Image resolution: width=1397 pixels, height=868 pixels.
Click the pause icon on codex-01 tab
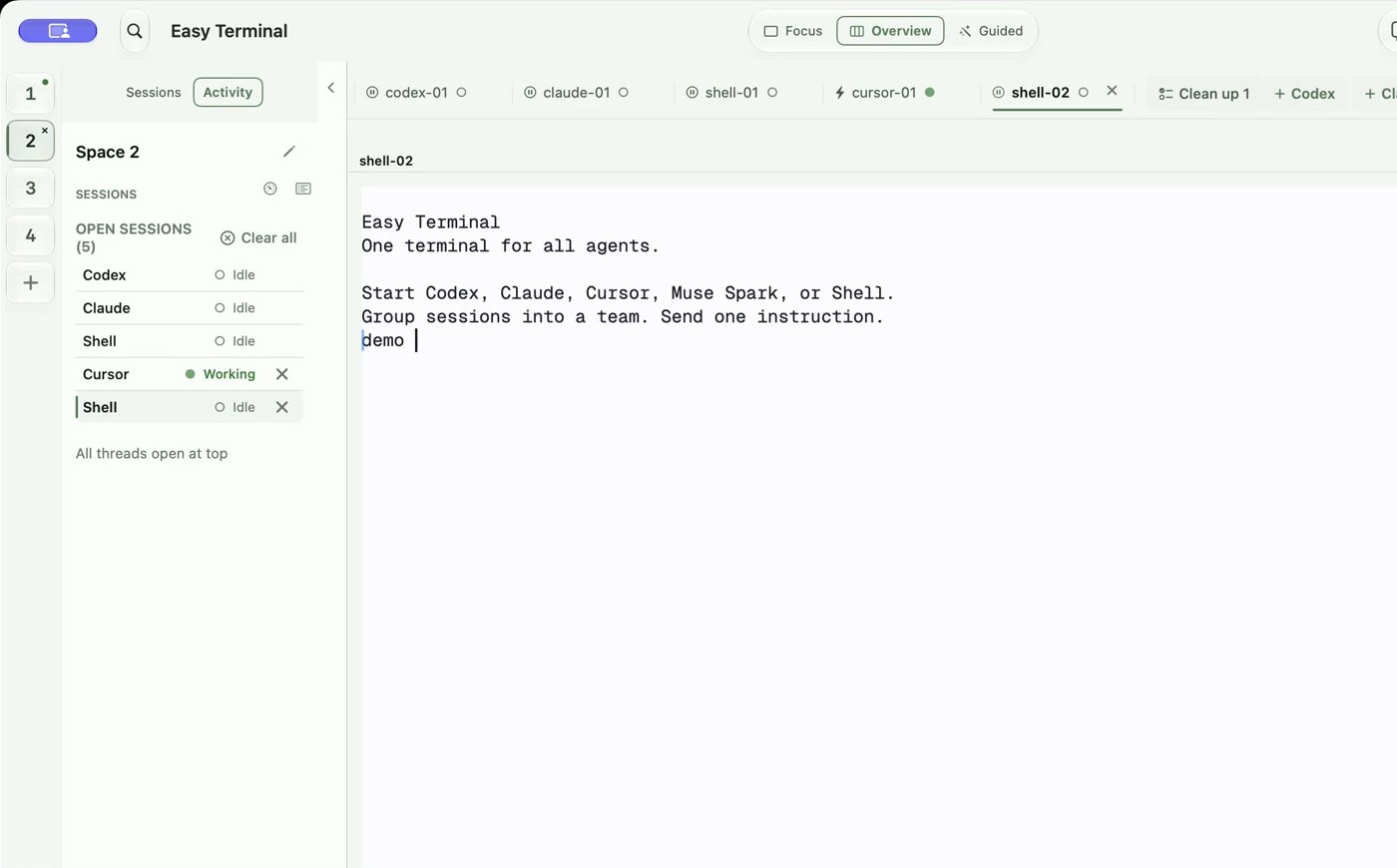pos(372,92)
